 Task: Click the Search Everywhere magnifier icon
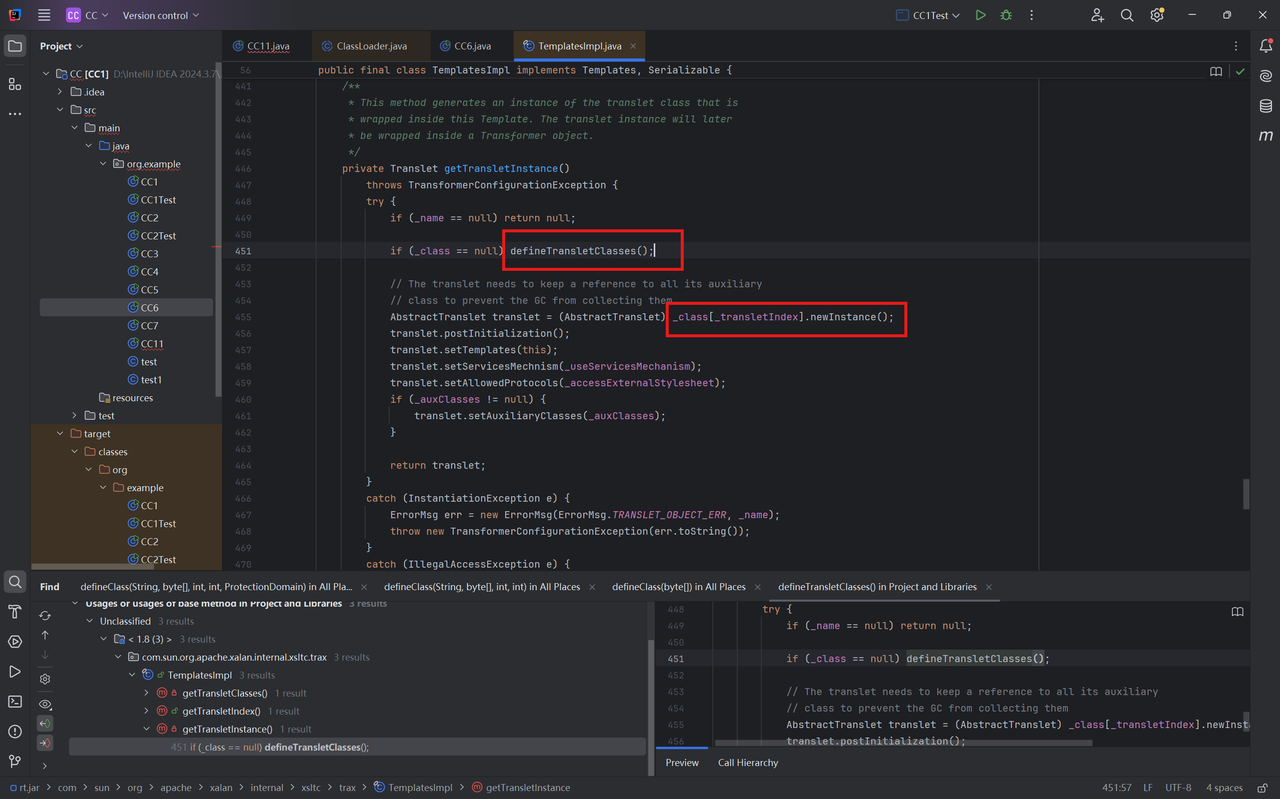click(x=1127, y=15)
